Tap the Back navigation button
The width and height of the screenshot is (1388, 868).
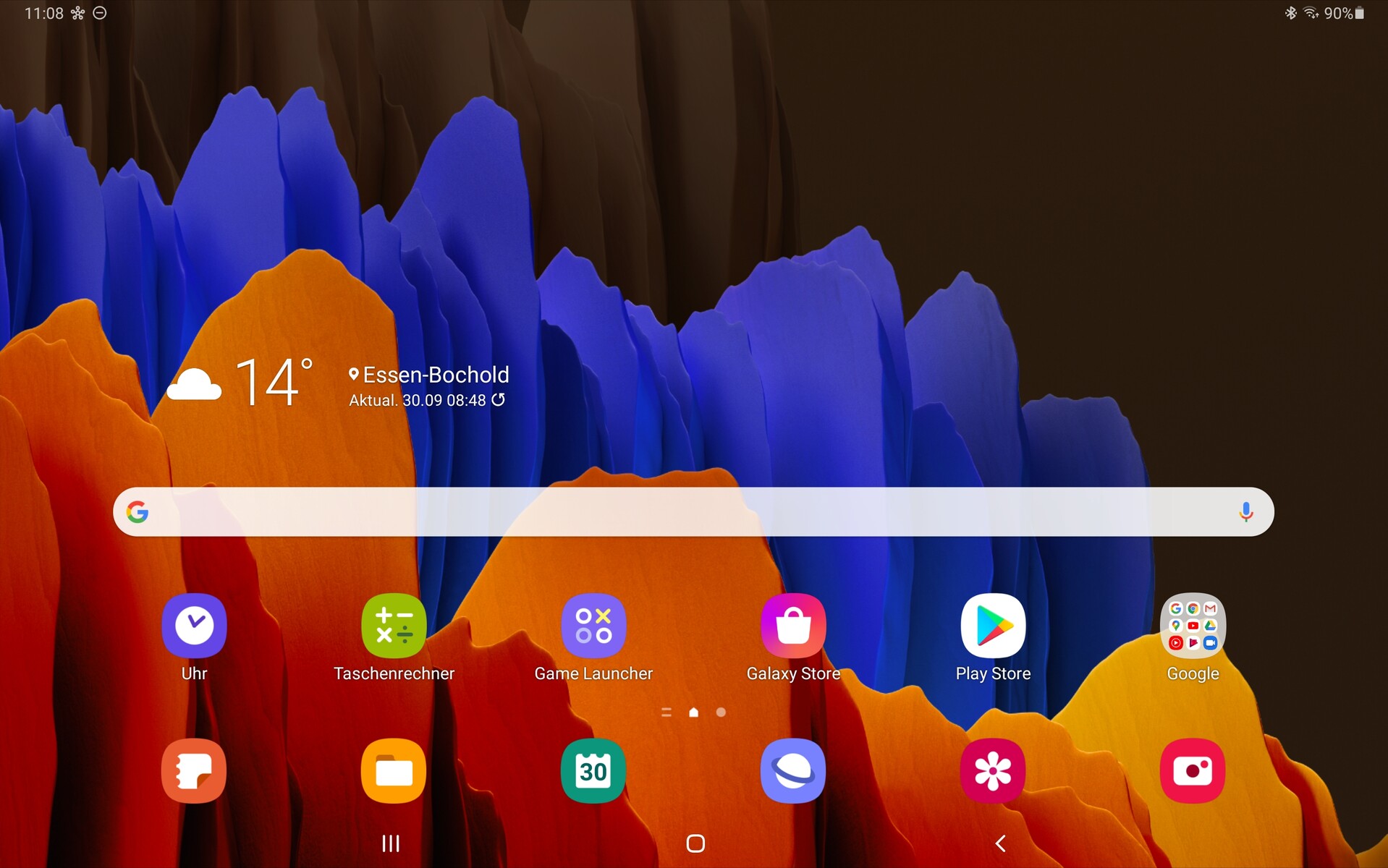[1001, 843]
